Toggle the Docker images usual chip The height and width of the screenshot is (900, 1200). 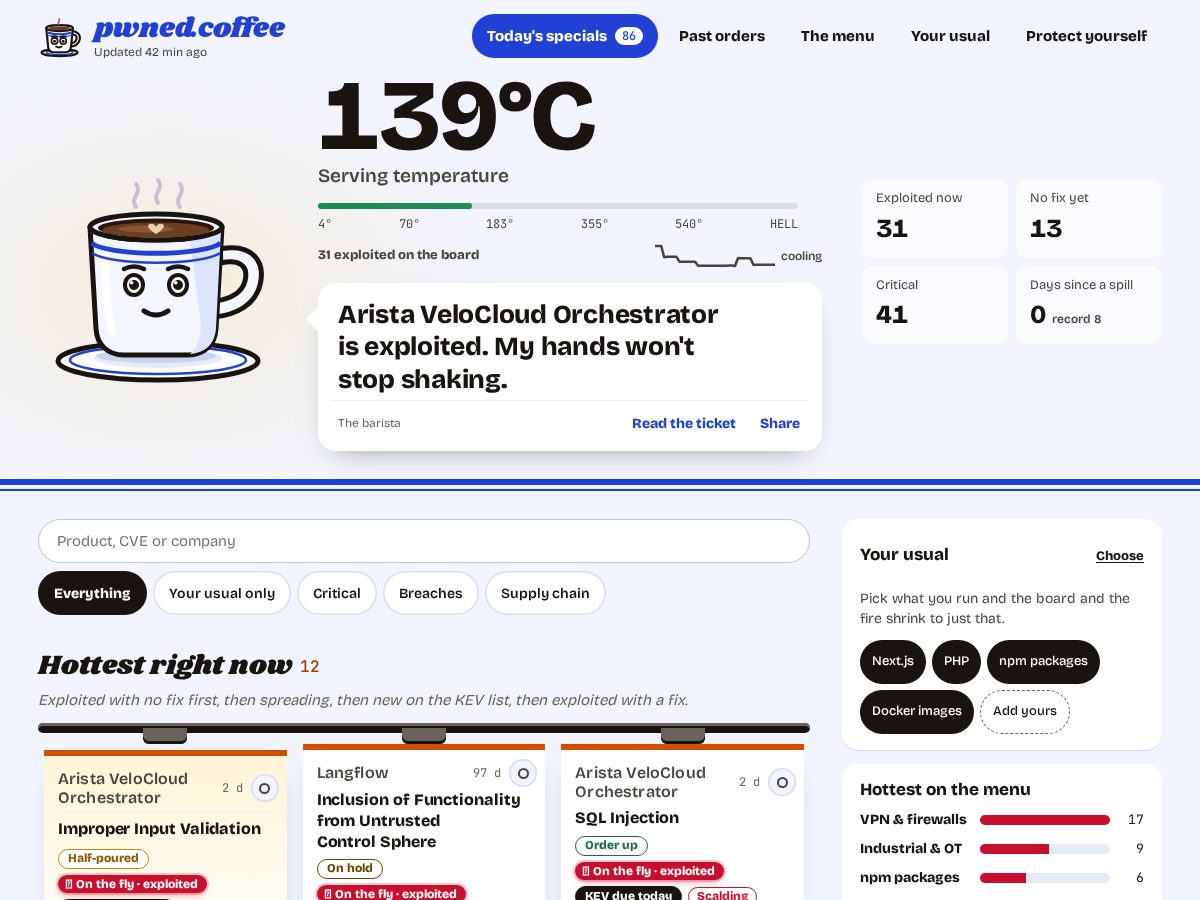coord(917,712)
